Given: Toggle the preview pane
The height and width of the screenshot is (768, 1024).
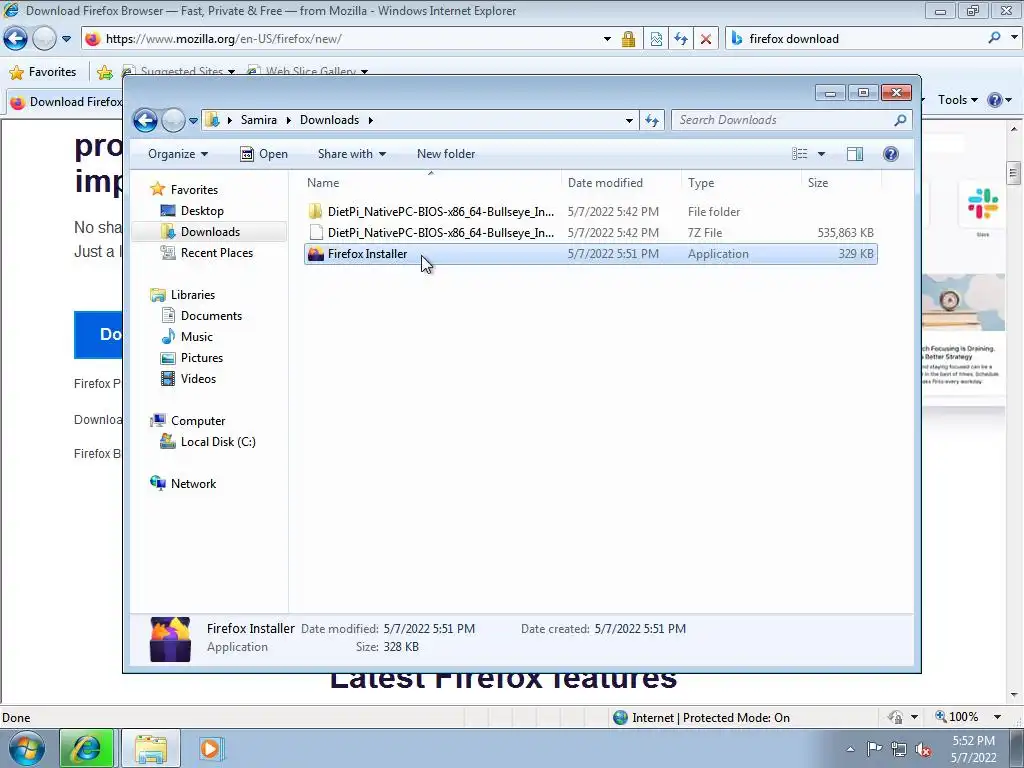Looking at the screenshot, I should 855,154.
